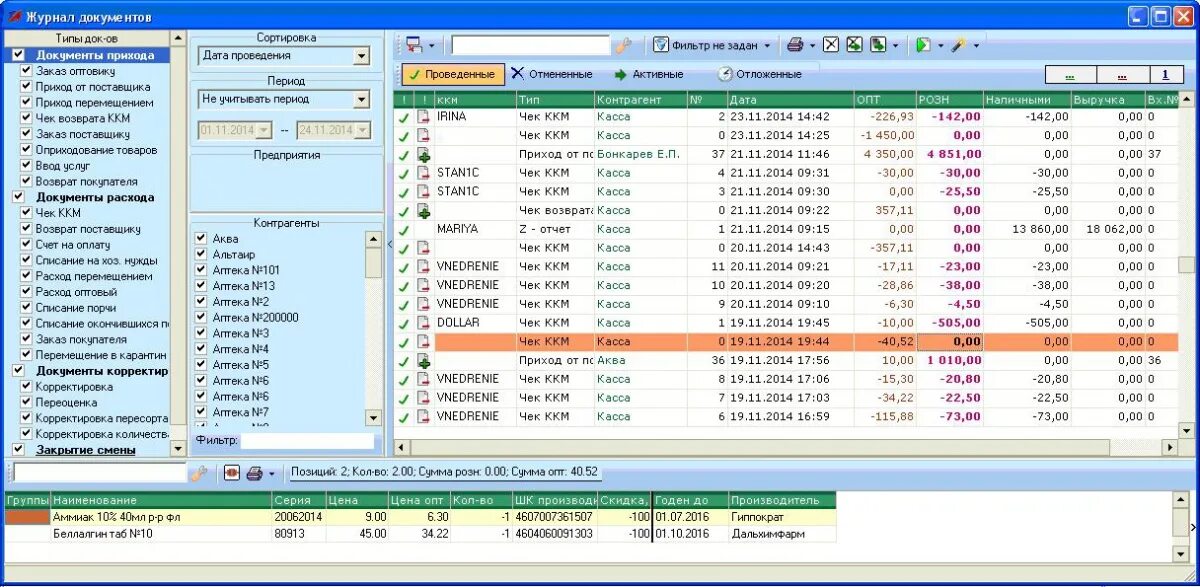Expand the Фильтр не задан dropdown arrow
The width and height of the screenshot is (1200, 587).
pyautogui.click(x=767, y=45)
